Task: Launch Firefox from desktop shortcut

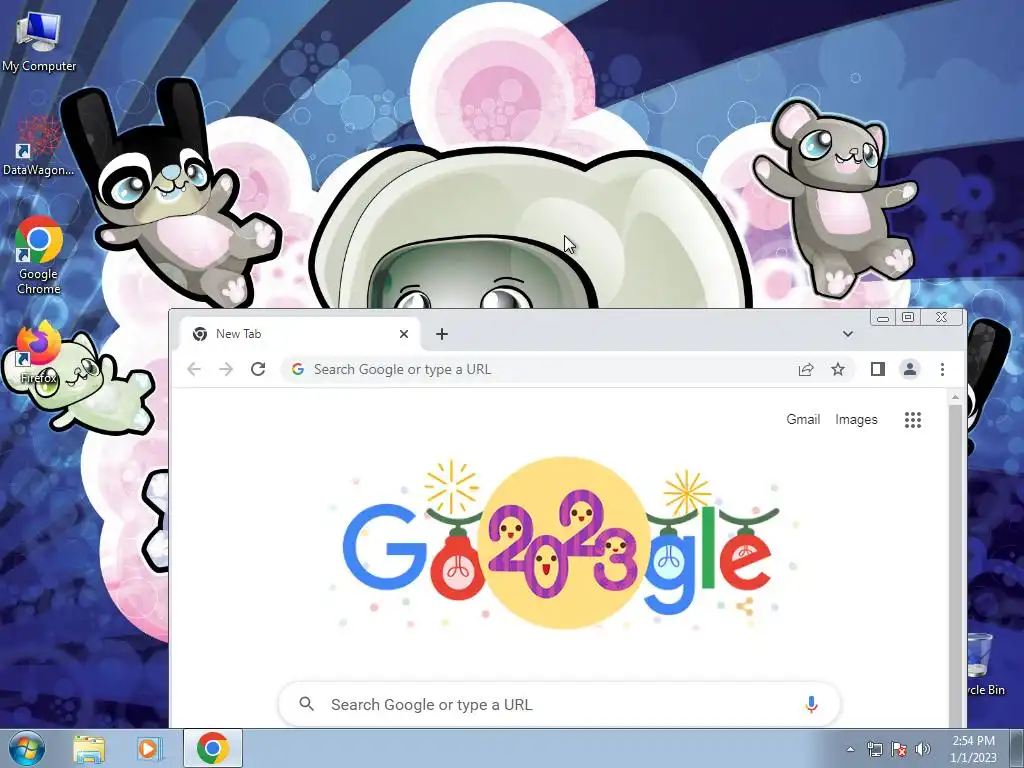Action: coord(38,351)
